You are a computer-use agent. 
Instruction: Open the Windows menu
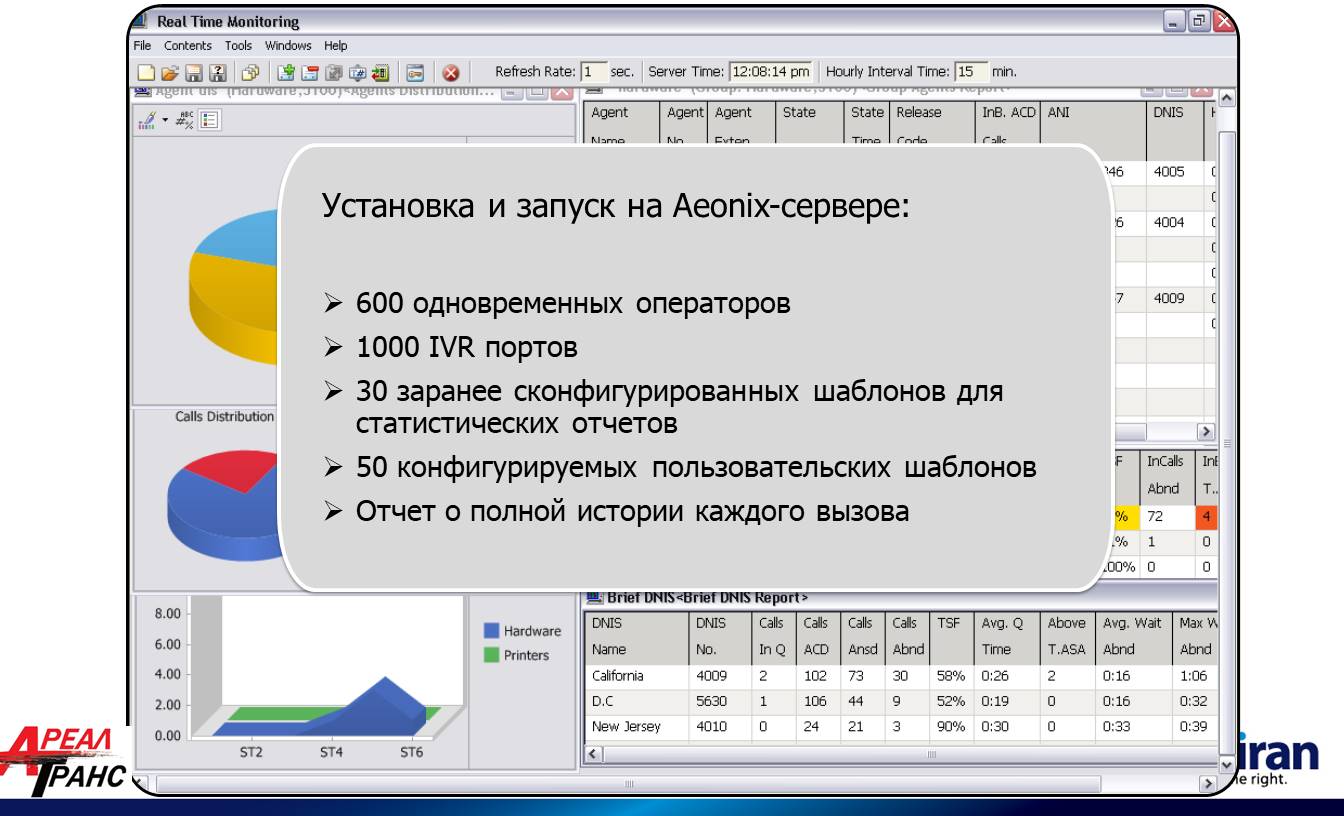(x=288, y=45)
